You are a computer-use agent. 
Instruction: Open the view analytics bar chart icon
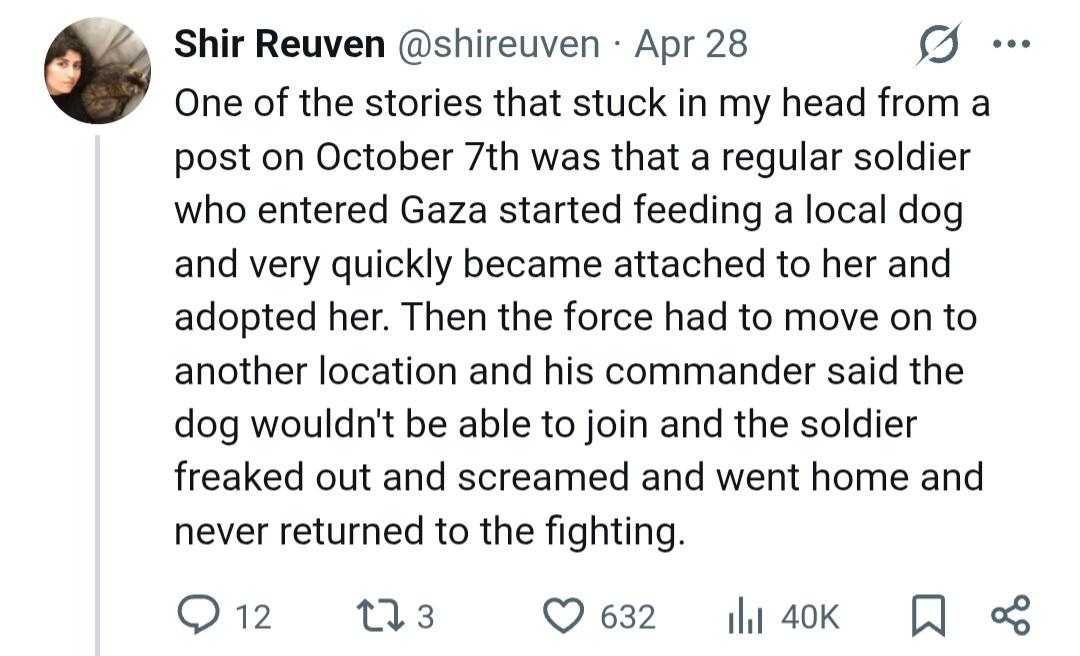coord(740,615)
